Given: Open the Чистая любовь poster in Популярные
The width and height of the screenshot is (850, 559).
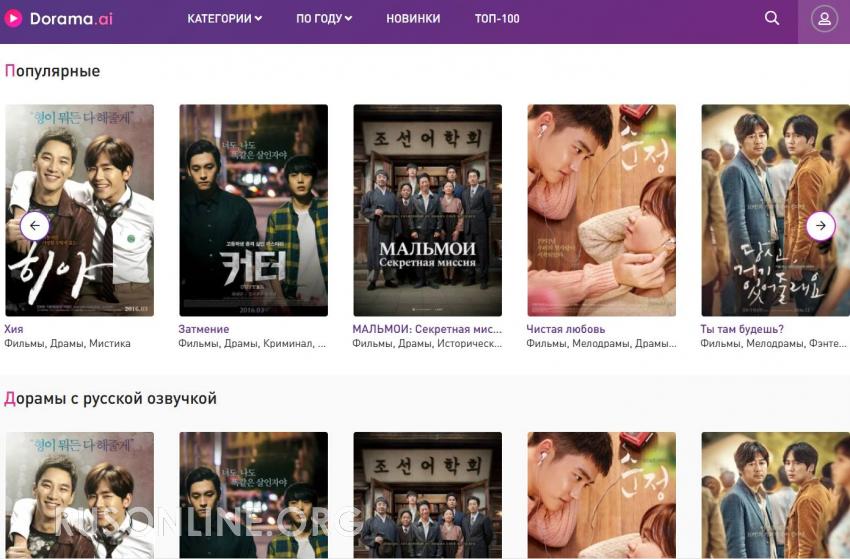Looking at the screenshot, I should click(x=602, y=210).
